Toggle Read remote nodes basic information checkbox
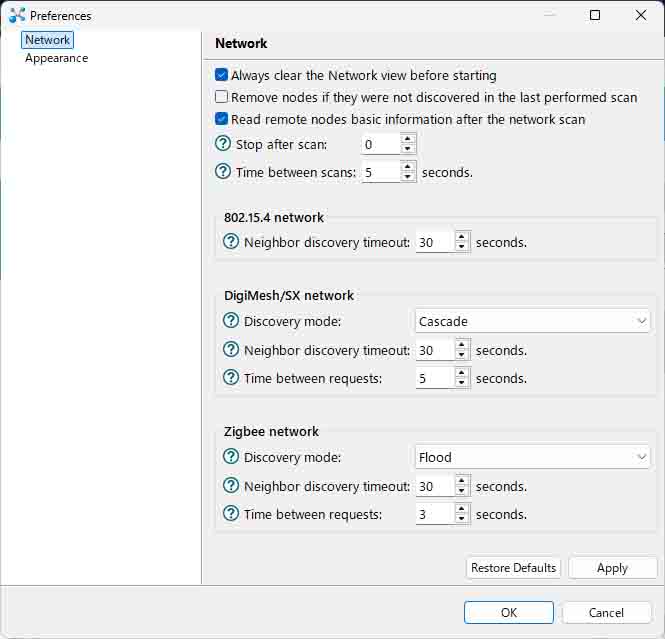Image resolution: width=665 pixels, height=639 pixels. [221, 119]
